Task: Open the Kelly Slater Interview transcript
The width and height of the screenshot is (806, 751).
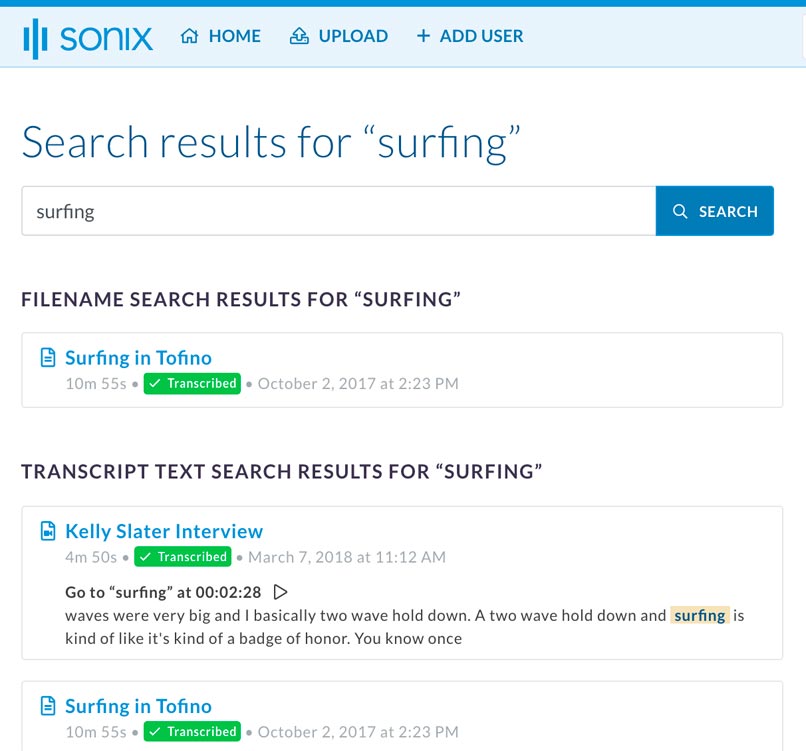Action: coord(164,530)
